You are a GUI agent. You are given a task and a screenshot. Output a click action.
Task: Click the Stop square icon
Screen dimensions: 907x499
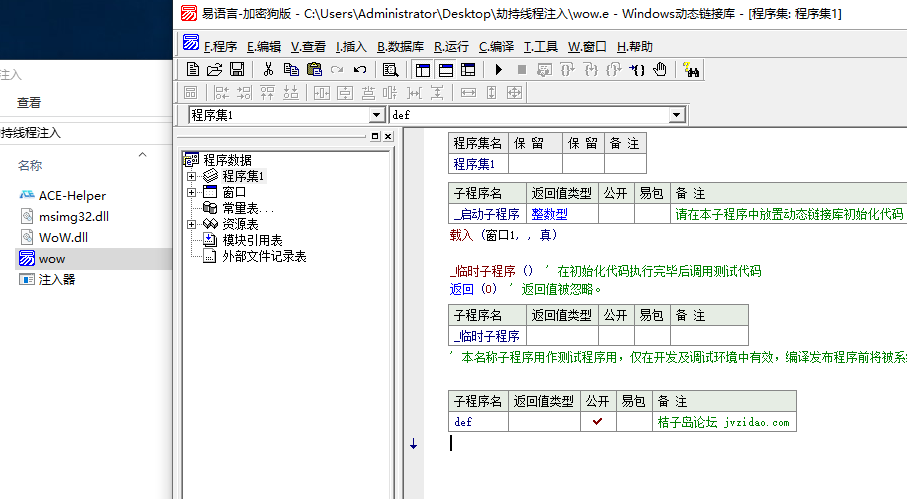522,70
